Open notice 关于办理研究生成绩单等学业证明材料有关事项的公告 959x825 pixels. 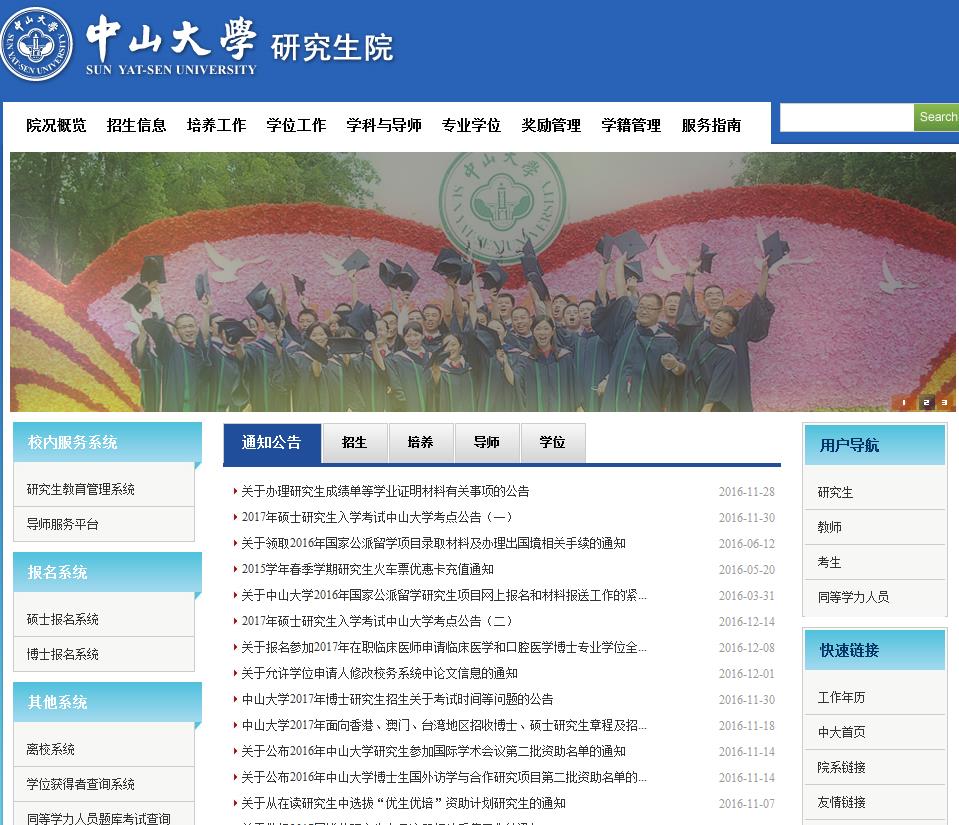tap(385, 491)
